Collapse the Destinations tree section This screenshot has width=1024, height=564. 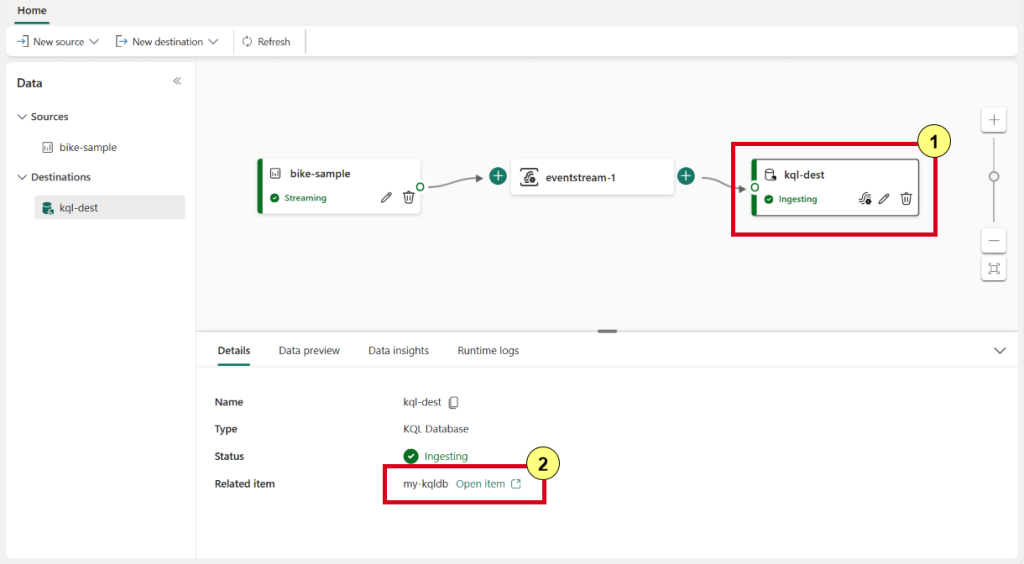[22, 177]
